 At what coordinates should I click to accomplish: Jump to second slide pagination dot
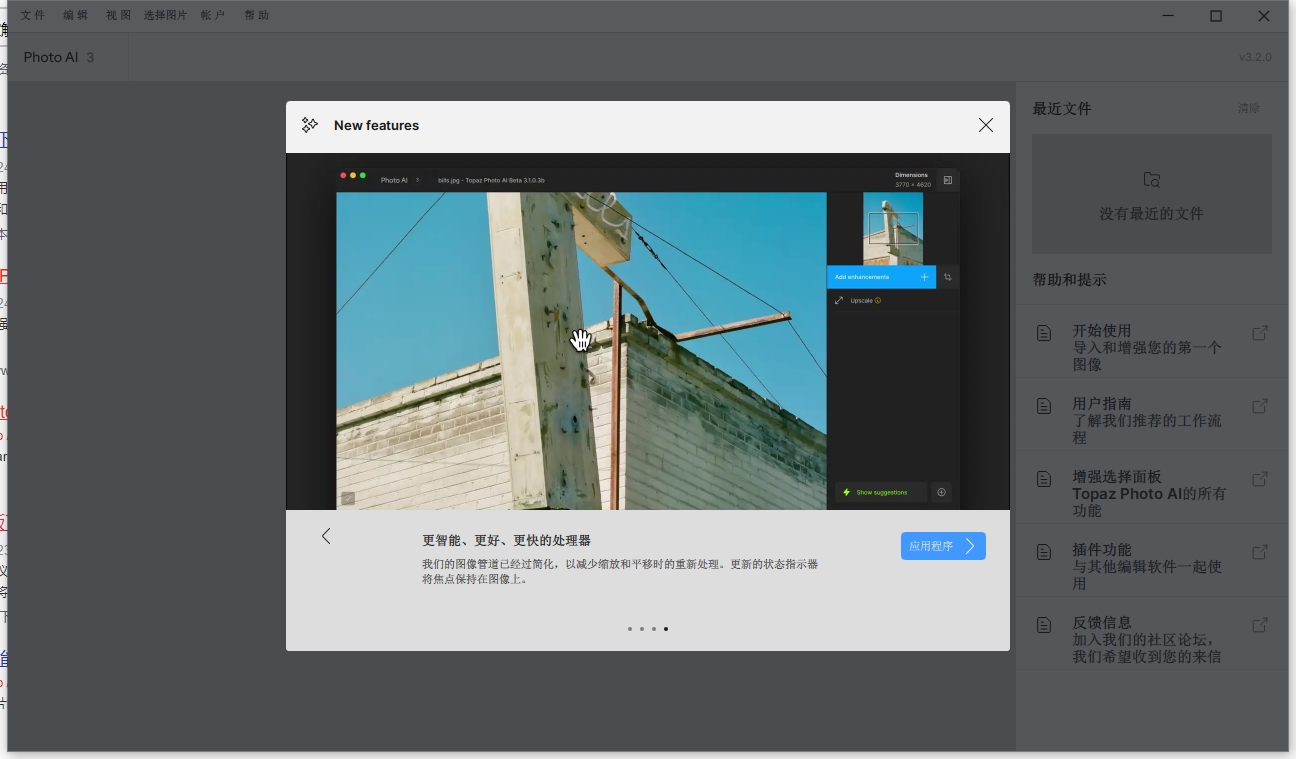coord(642,629)
